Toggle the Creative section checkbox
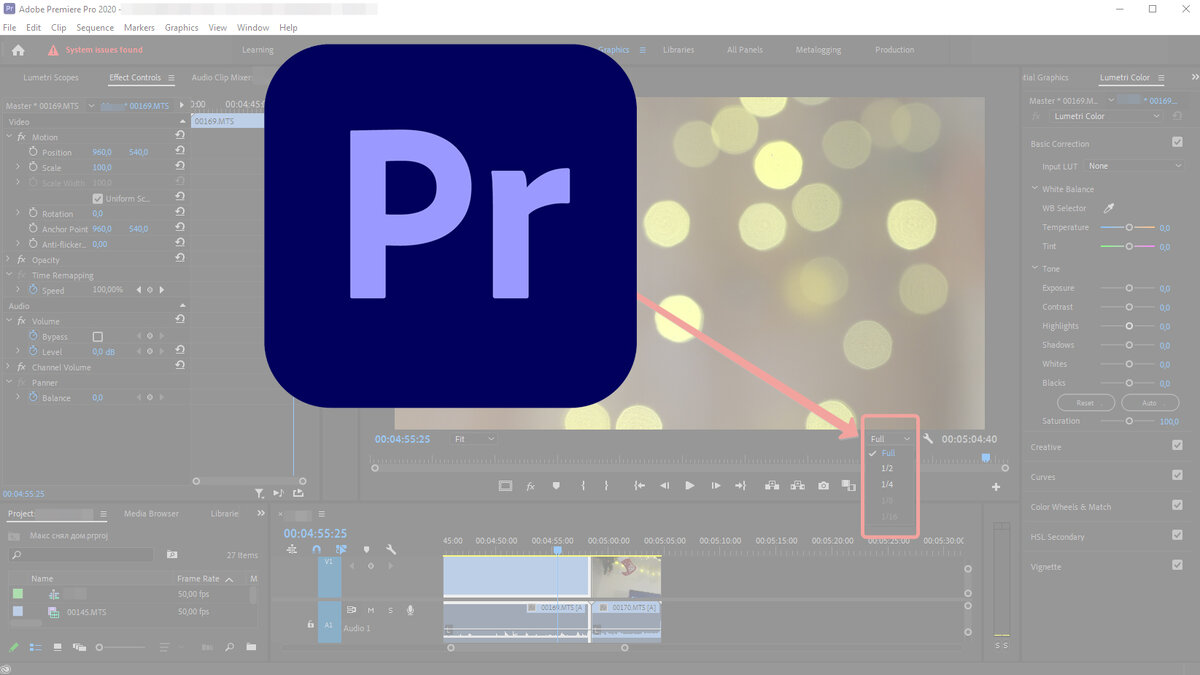 1177,446
